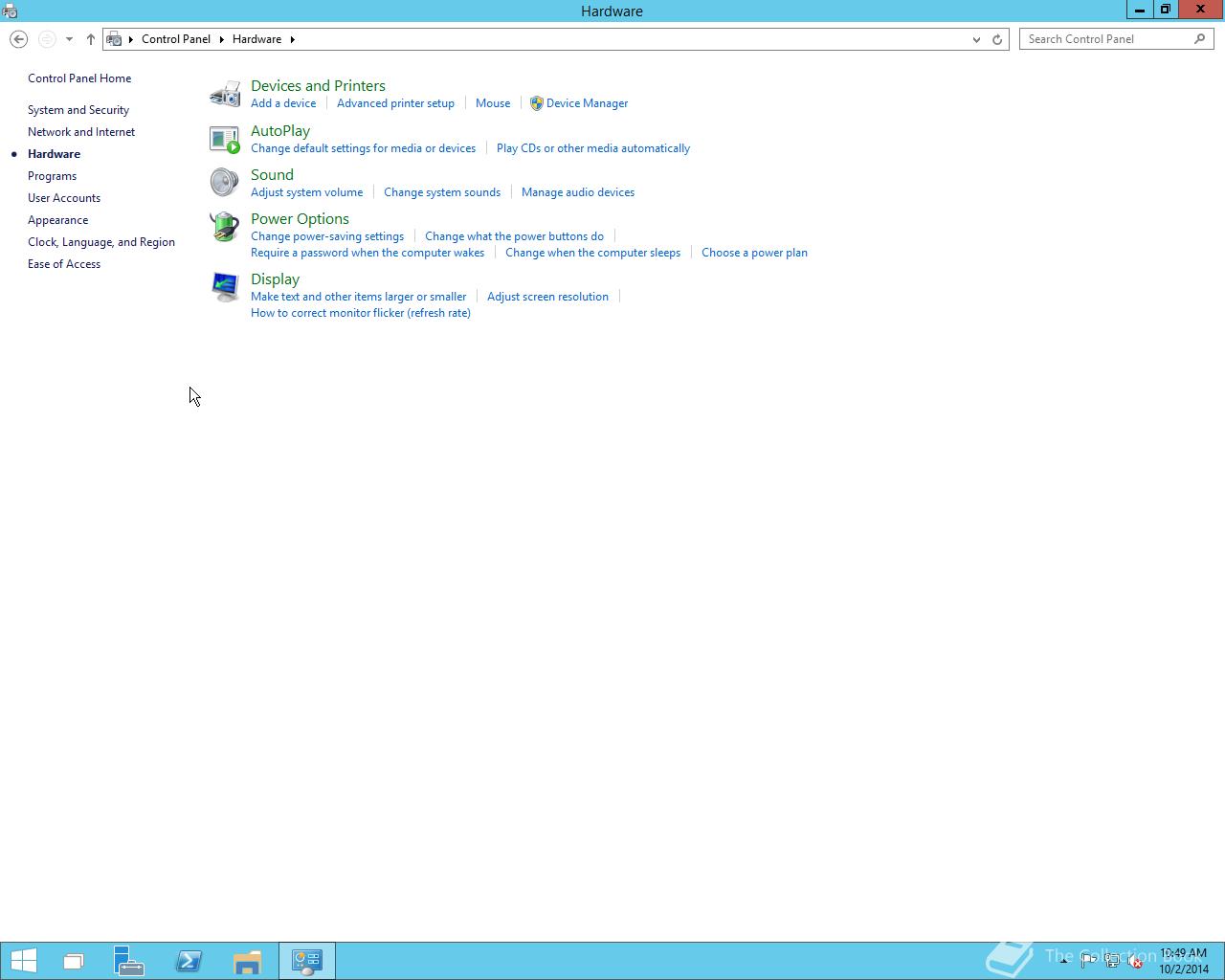This screenshot has width=1225, height=980.
Task: Open the Appearance category
Action: click(57, 220)
